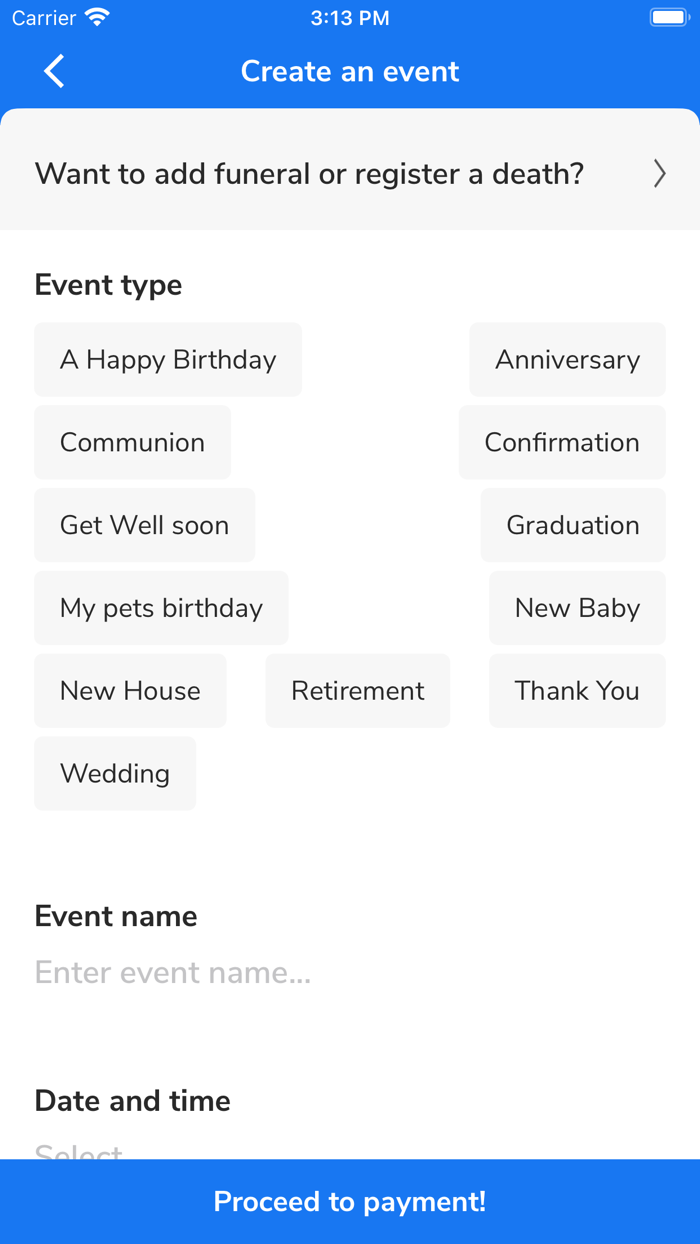Select the Retirement event chip
Image resolution: width=700 pixels, height=1244 pixels.
358,691
